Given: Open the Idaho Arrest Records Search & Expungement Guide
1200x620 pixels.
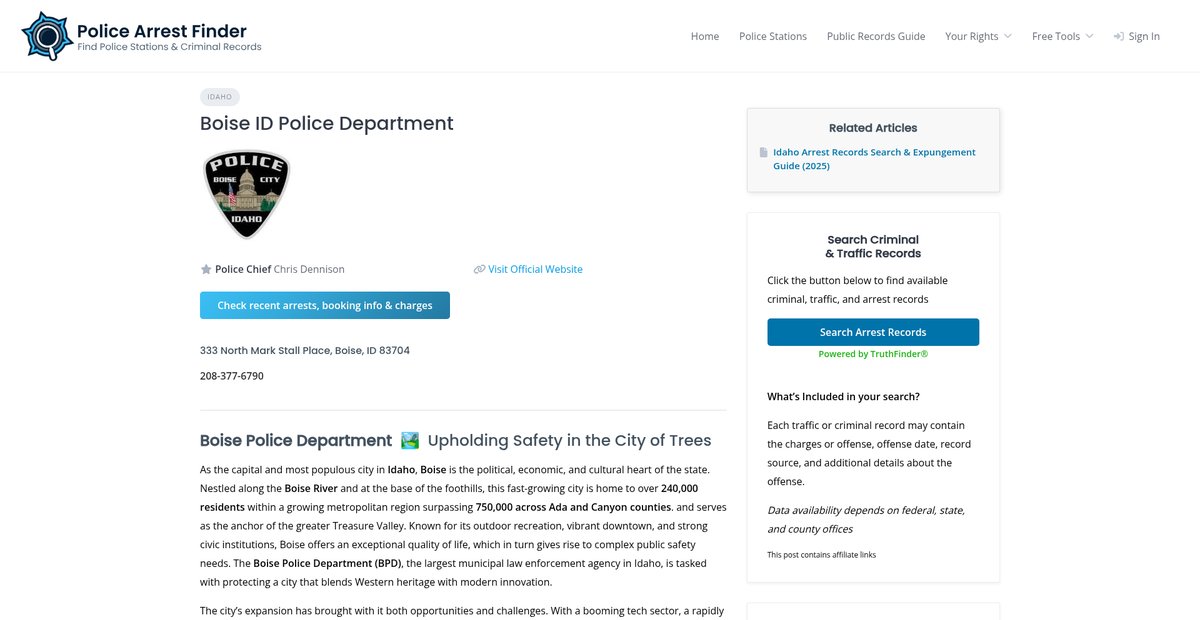Looking at the screenshot, I should 874,159.
